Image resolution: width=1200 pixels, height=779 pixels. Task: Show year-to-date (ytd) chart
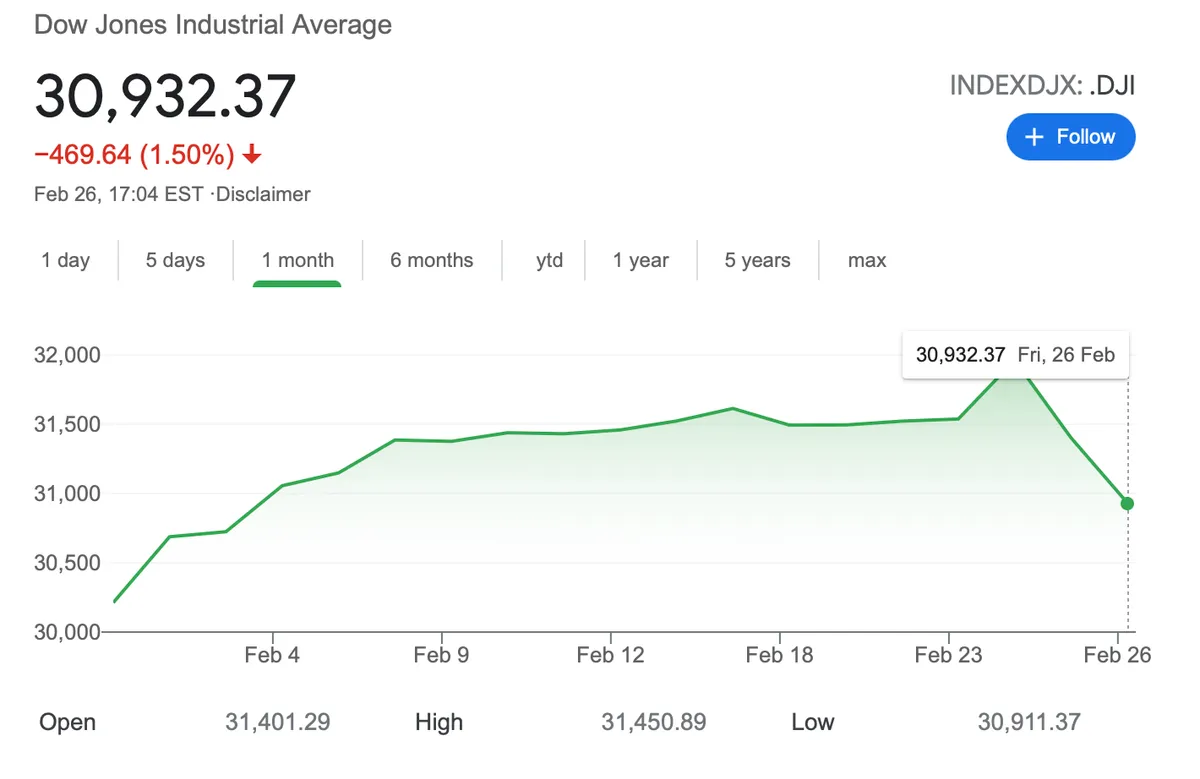[x=549, y=261]
